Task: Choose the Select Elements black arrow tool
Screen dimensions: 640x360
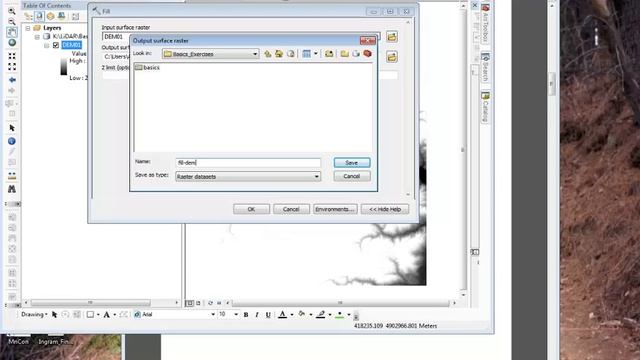Action: 12,128
